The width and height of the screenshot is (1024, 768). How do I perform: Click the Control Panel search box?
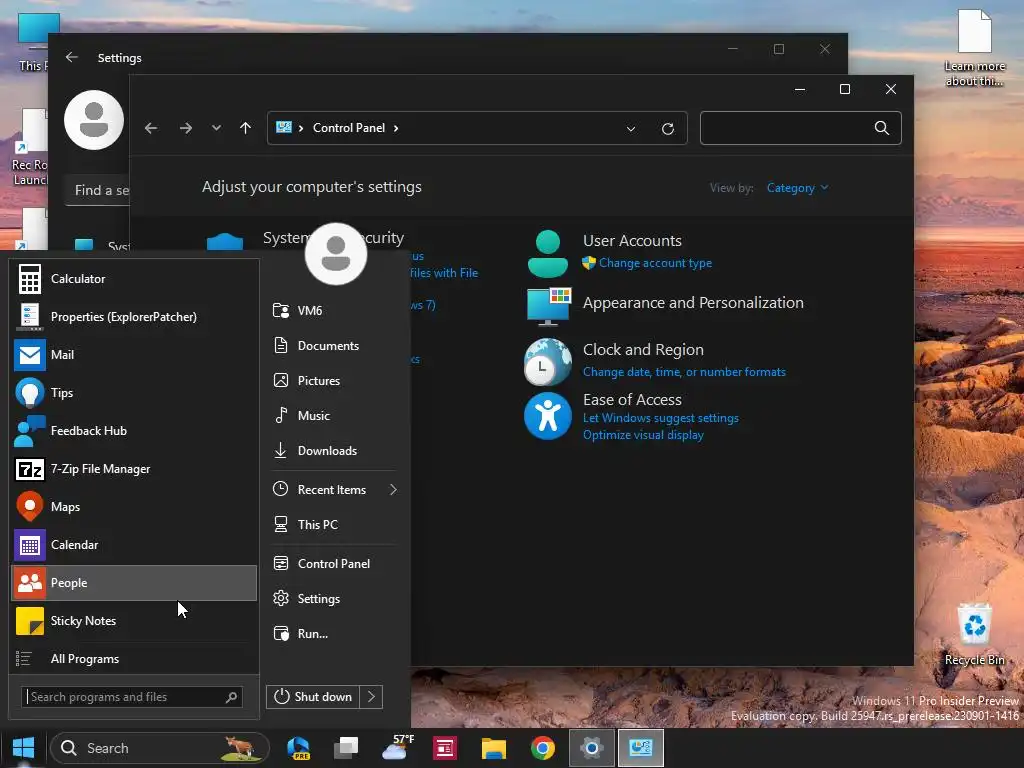tap(801, 128)
